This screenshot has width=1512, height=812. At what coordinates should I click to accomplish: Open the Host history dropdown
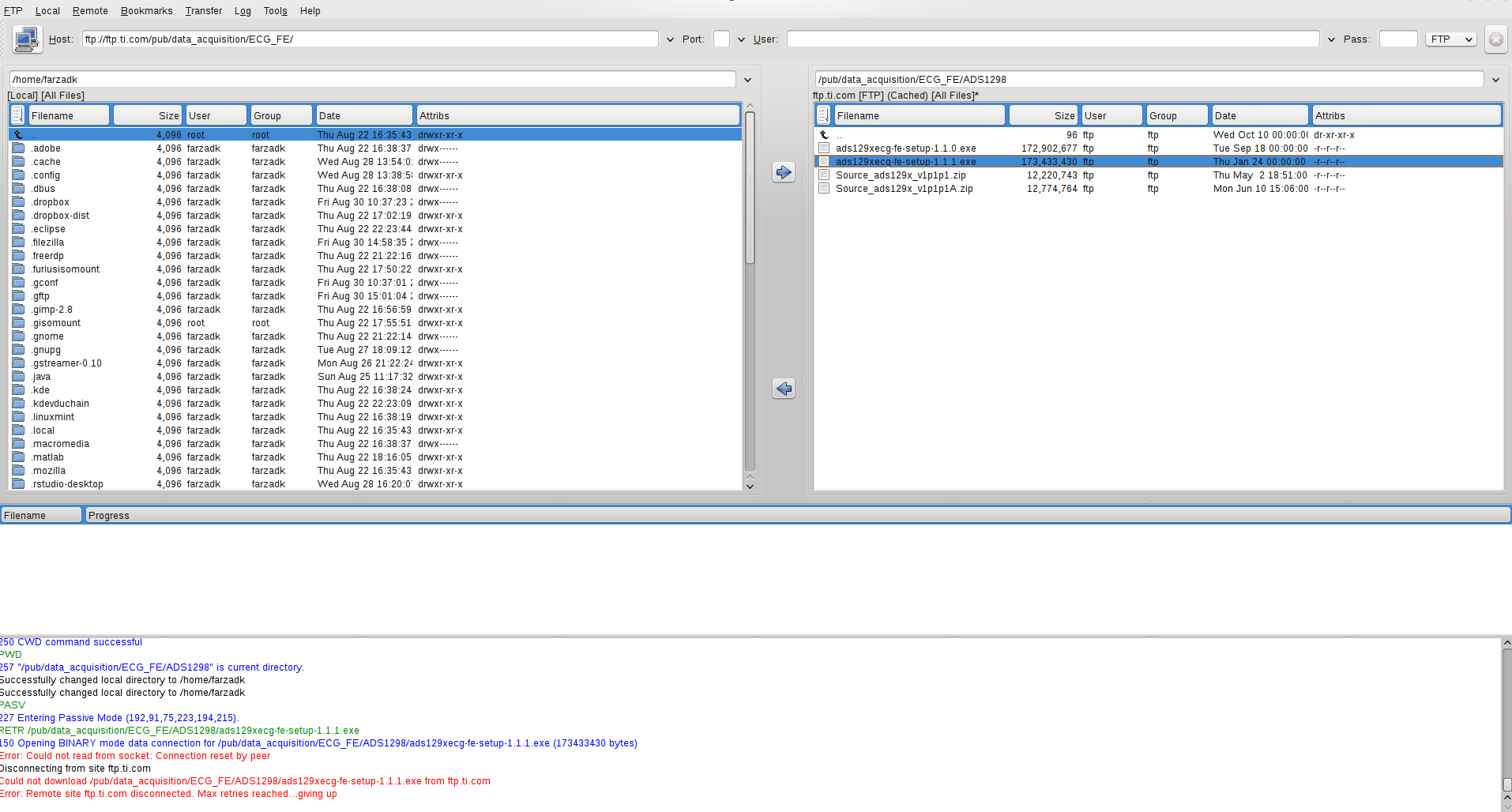670,39
